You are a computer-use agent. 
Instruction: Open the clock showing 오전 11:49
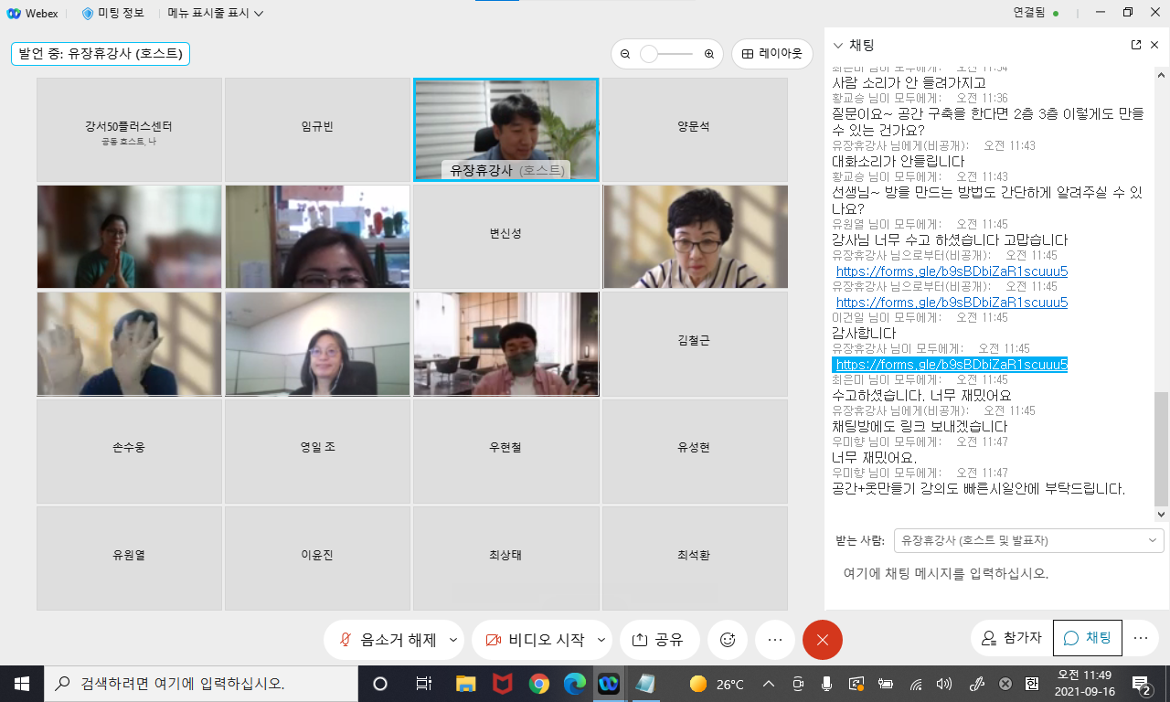pyautogui.click(x=1084, y=683)
